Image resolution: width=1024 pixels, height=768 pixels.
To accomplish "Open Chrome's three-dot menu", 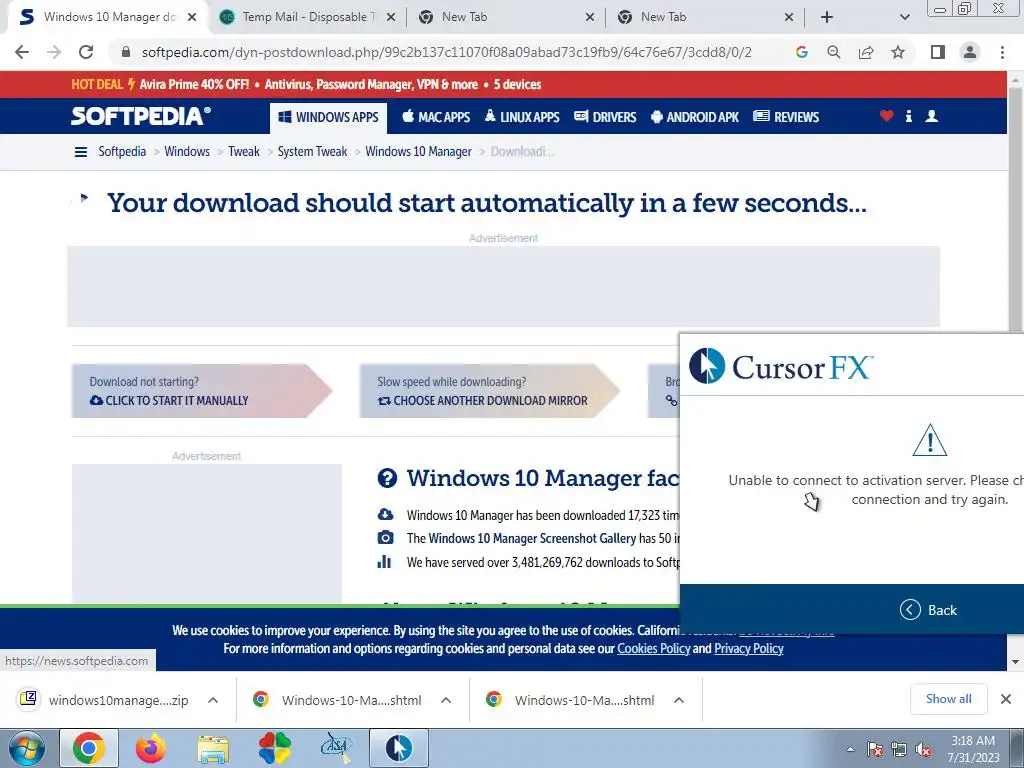I will pos(1002,52).
